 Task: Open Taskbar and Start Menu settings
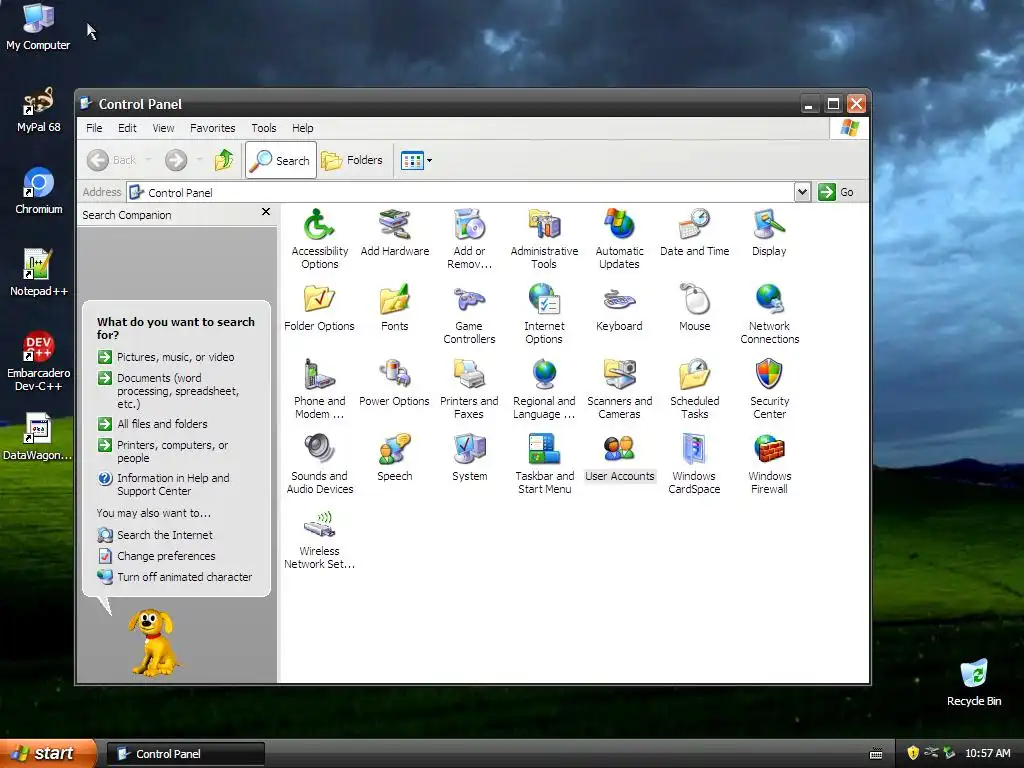point(544,464)
